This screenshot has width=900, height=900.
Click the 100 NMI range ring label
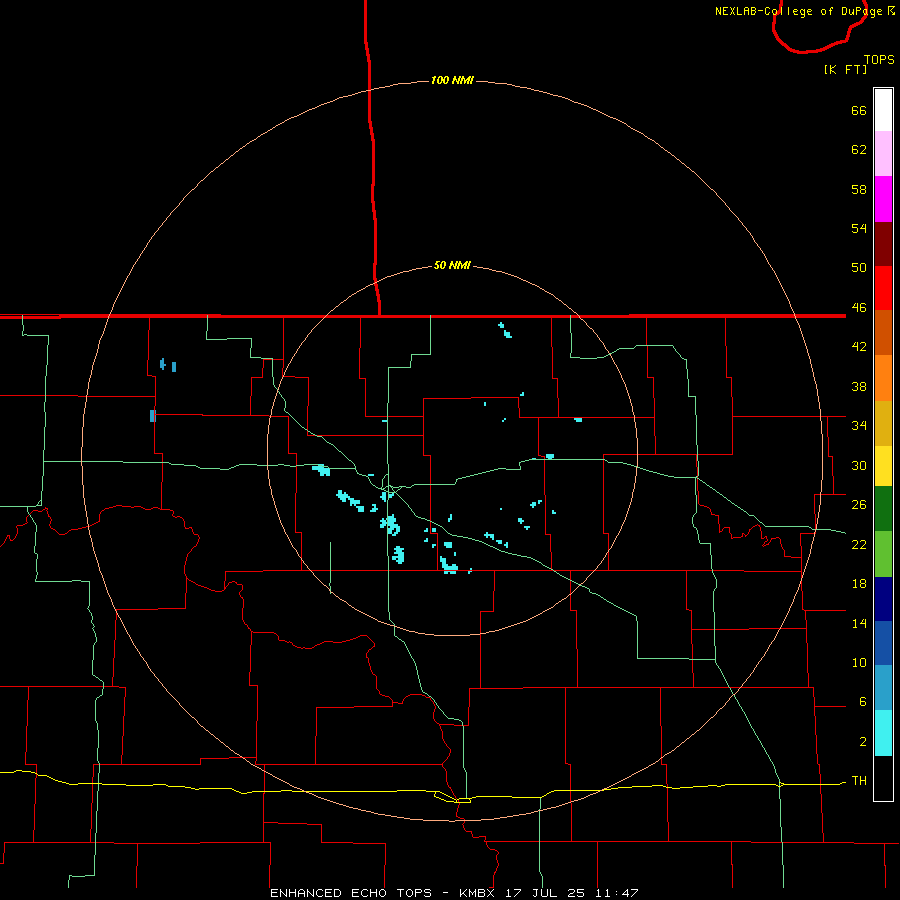coord(452,80)
